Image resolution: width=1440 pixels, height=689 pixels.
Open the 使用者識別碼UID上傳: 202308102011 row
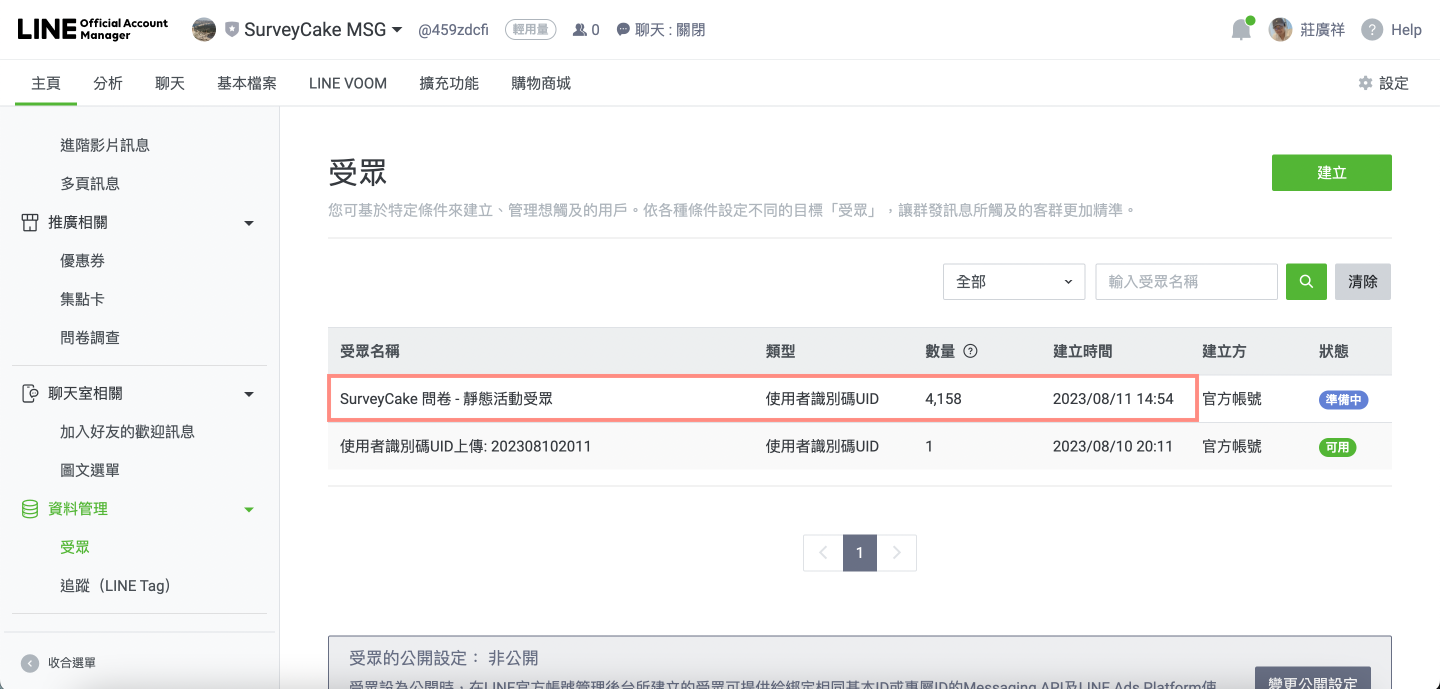pyautogui.click(x=860, y=446)
